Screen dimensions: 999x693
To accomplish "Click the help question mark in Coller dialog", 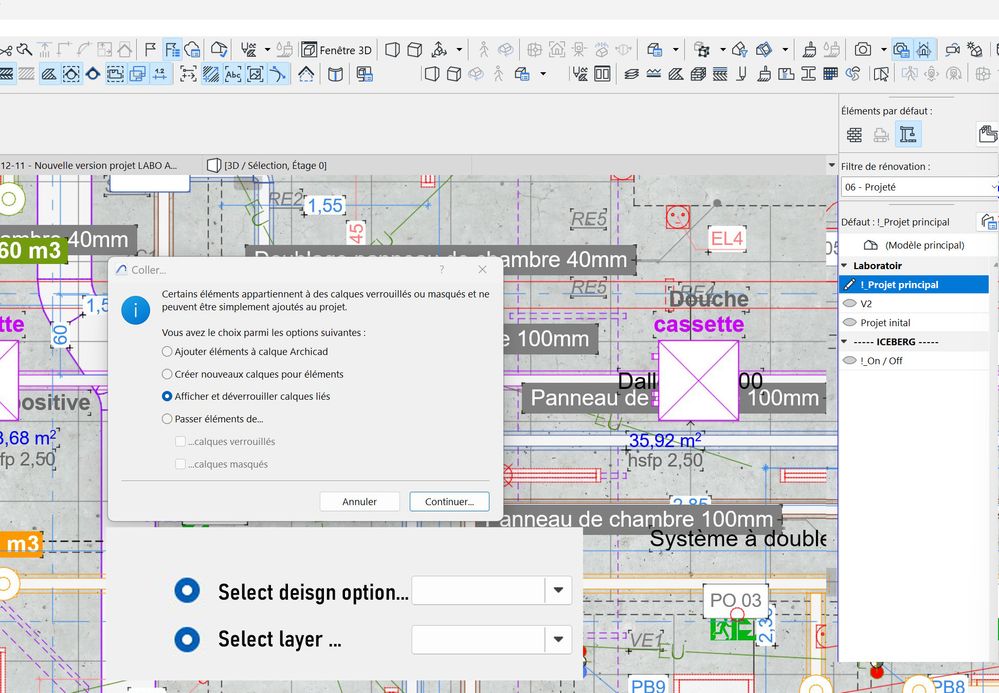I will [x=441, y=270].
